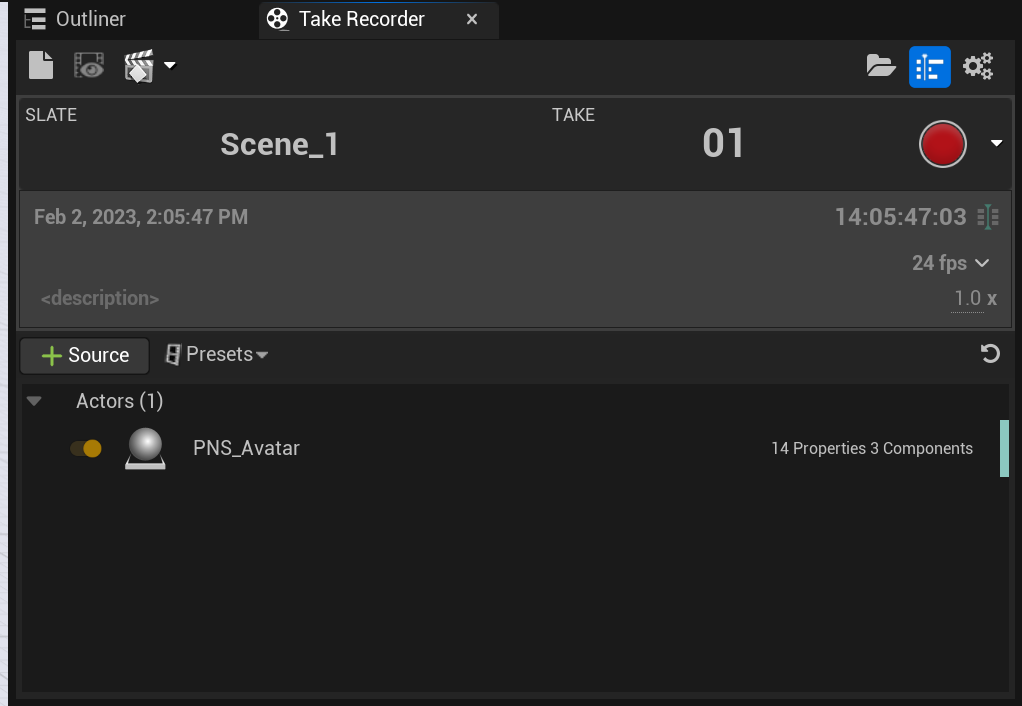Viewport: 1022px width, 706px height.
Task: Click the PNS_Avatar sphere thumbnail
Action: [x=144, y=448]
